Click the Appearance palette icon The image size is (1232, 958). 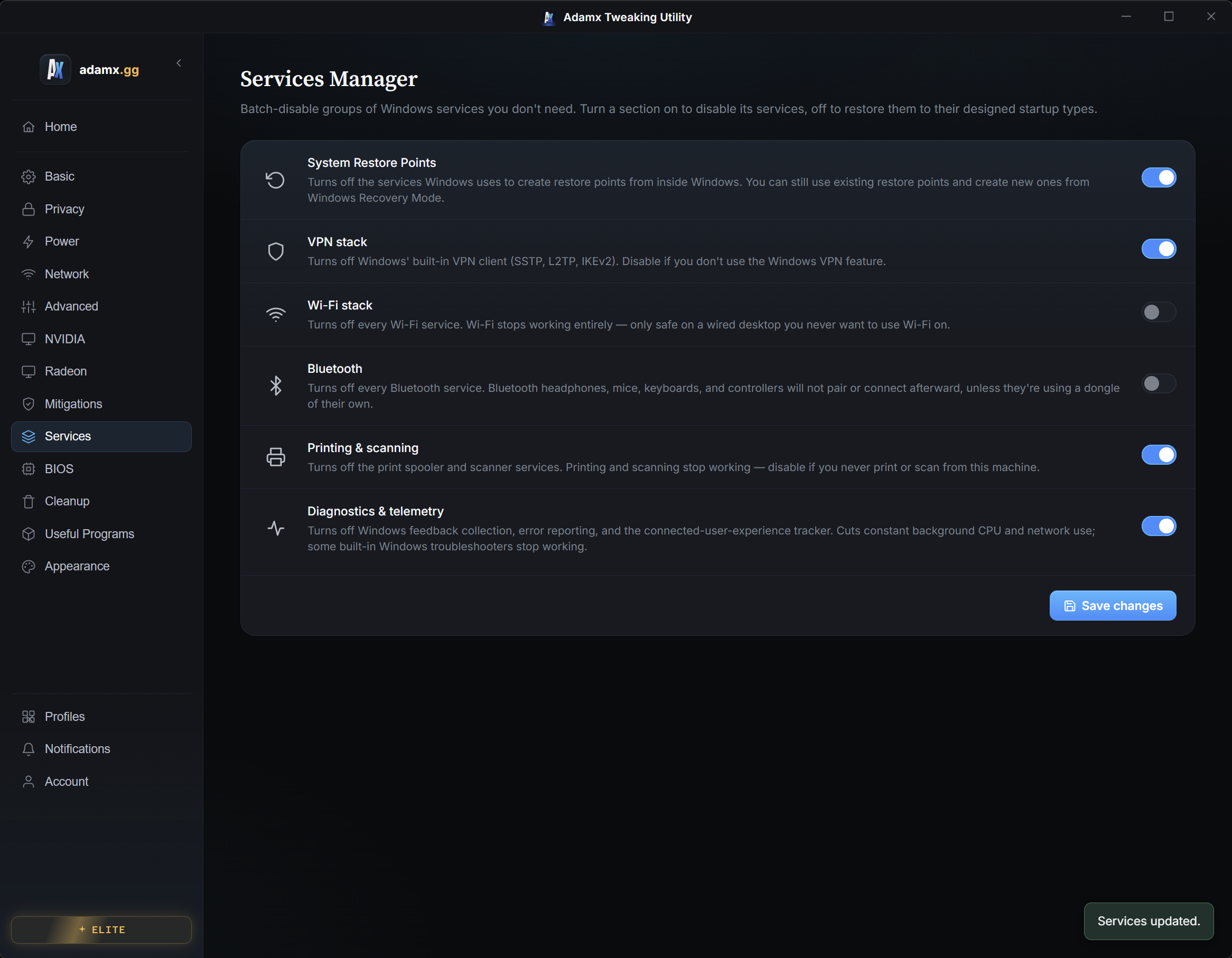28,566
